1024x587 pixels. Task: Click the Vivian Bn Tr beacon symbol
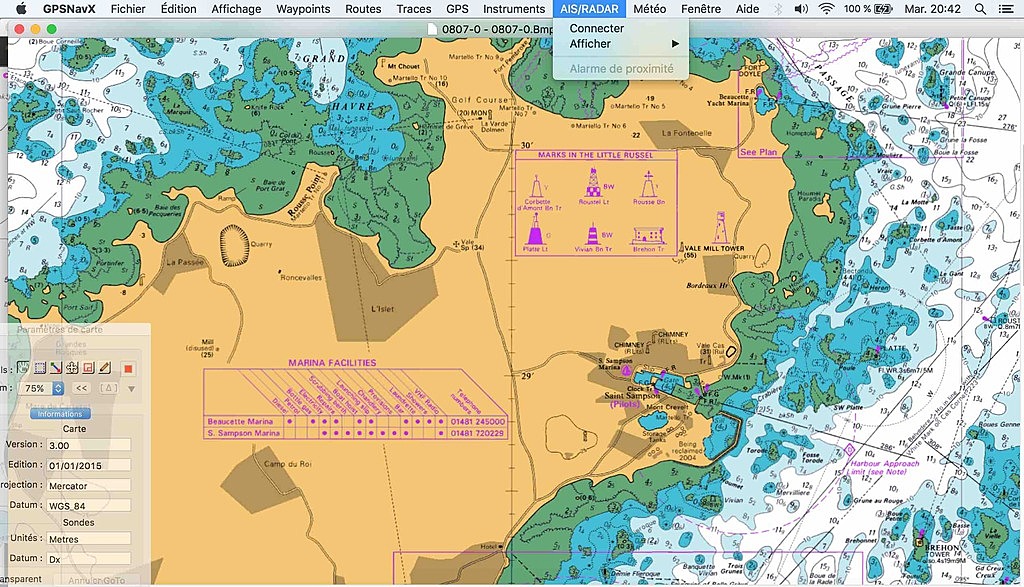click(592, 233)
